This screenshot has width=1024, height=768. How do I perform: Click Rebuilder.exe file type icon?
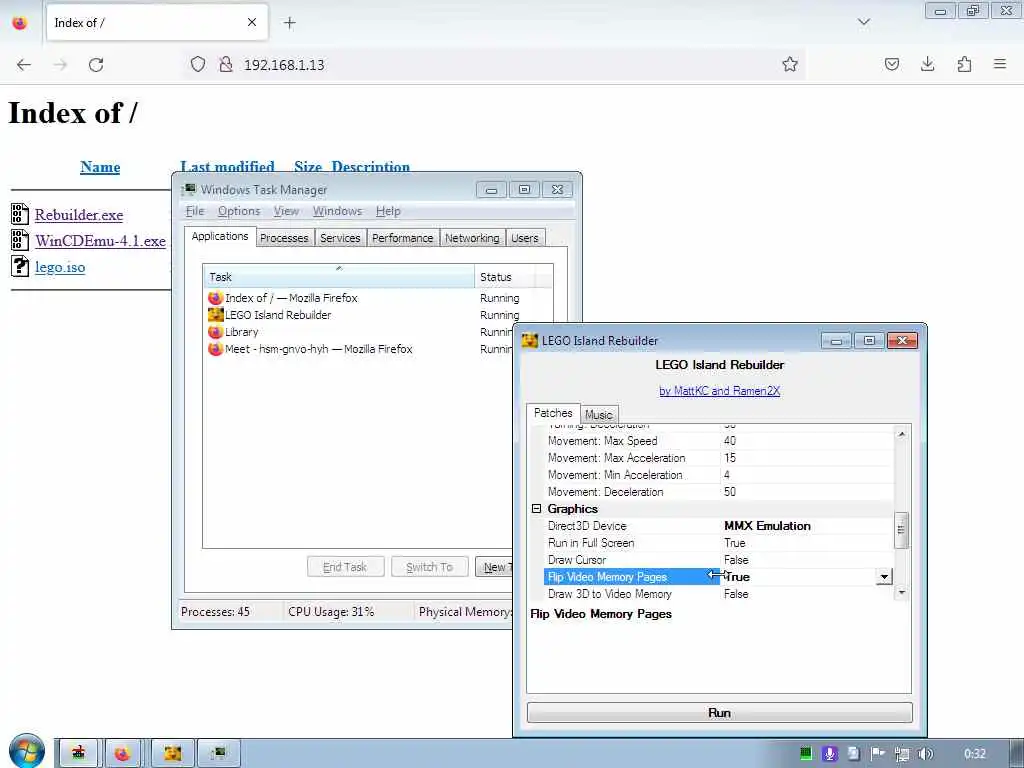pyautogui.click(x=20, y=214)
